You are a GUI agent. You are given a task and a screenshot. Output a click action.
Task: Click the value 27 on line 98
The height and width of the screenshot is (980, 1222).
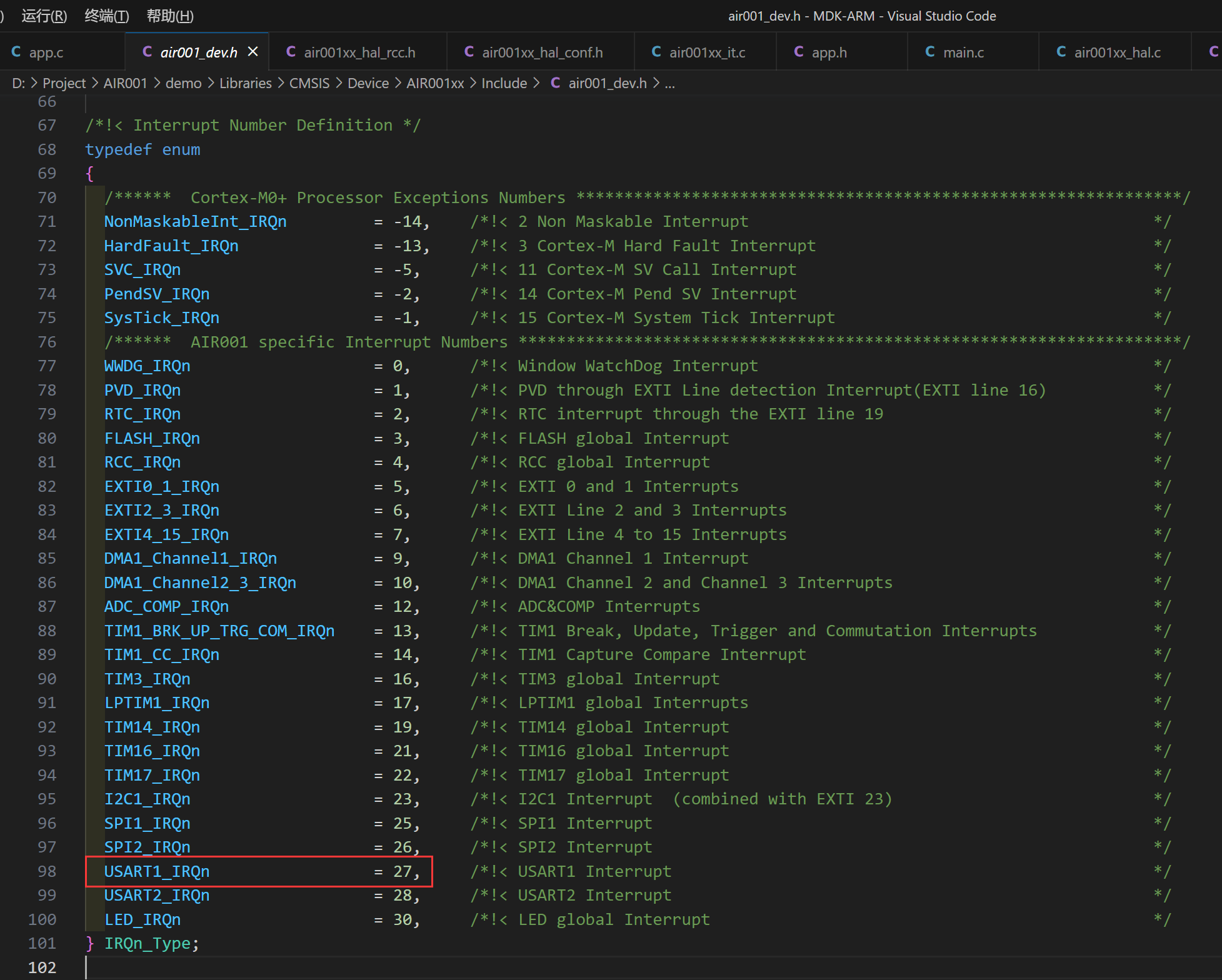coord(402,871)
